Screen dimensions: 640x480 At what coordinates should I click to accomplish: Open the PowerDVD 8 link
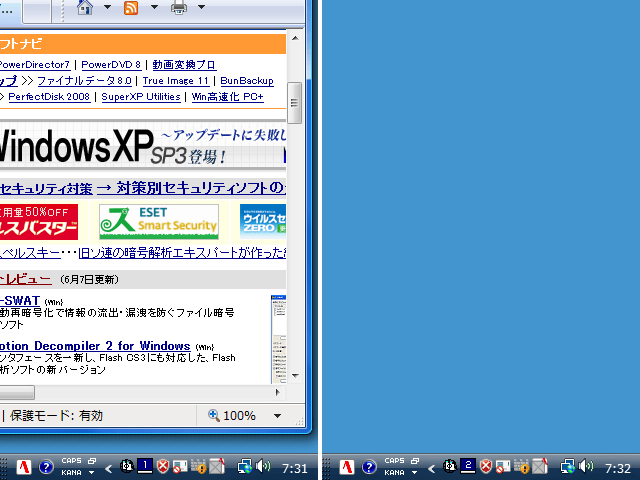pyautogui.click(x=111, y=65)
